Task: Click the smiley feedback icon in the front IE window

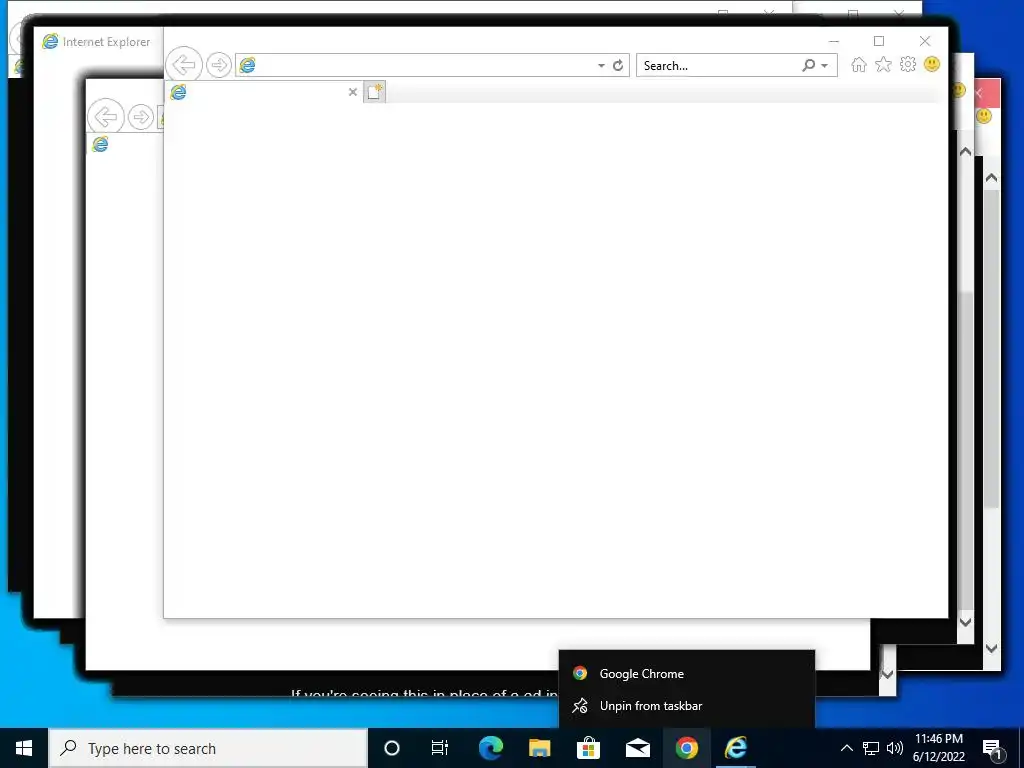Action: click(932, 64)
